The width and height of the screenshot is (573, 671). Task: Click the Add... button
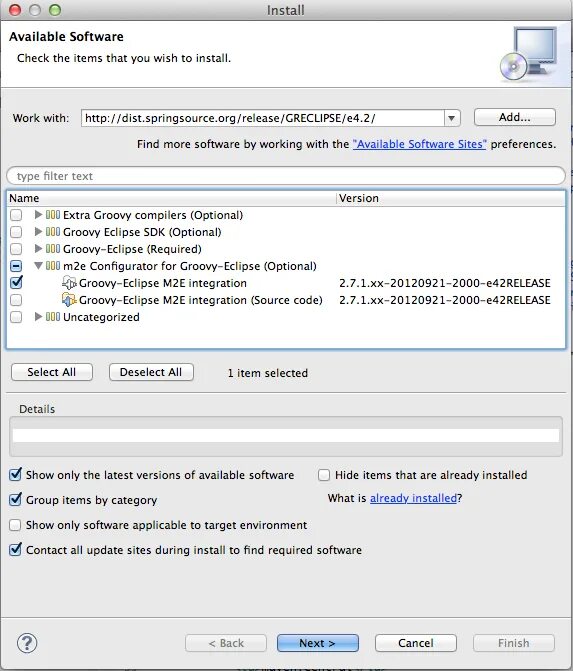(x=515, y=117)
